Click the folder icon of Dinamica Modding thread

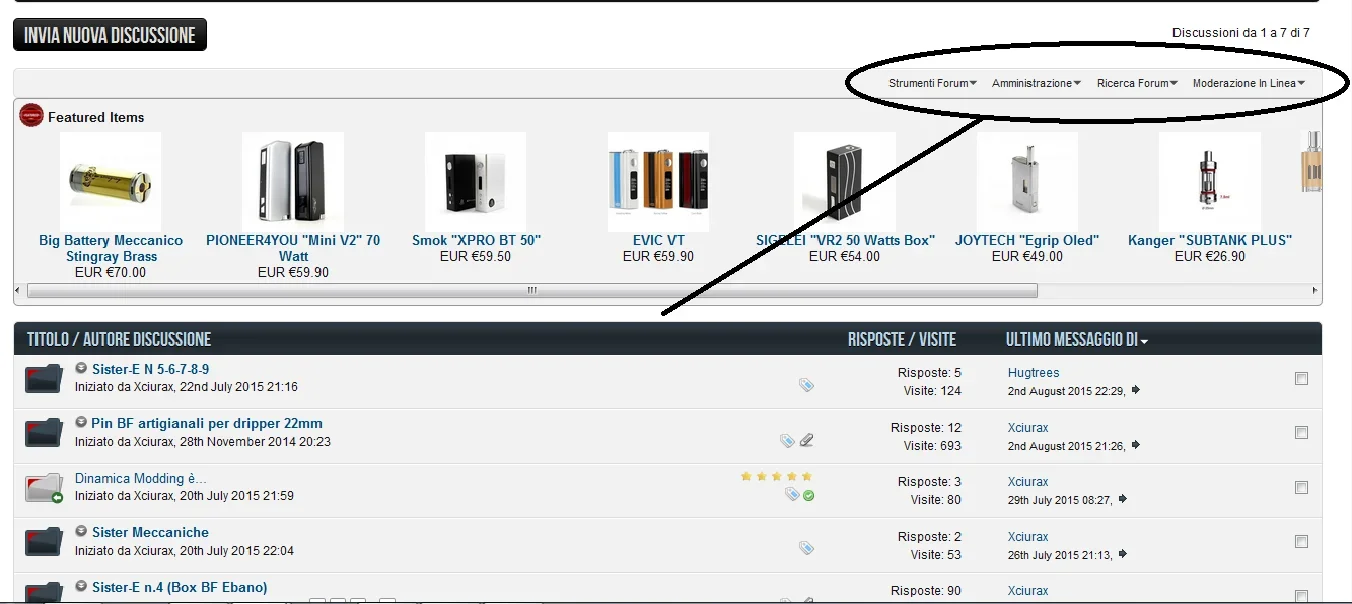(44, 489)
